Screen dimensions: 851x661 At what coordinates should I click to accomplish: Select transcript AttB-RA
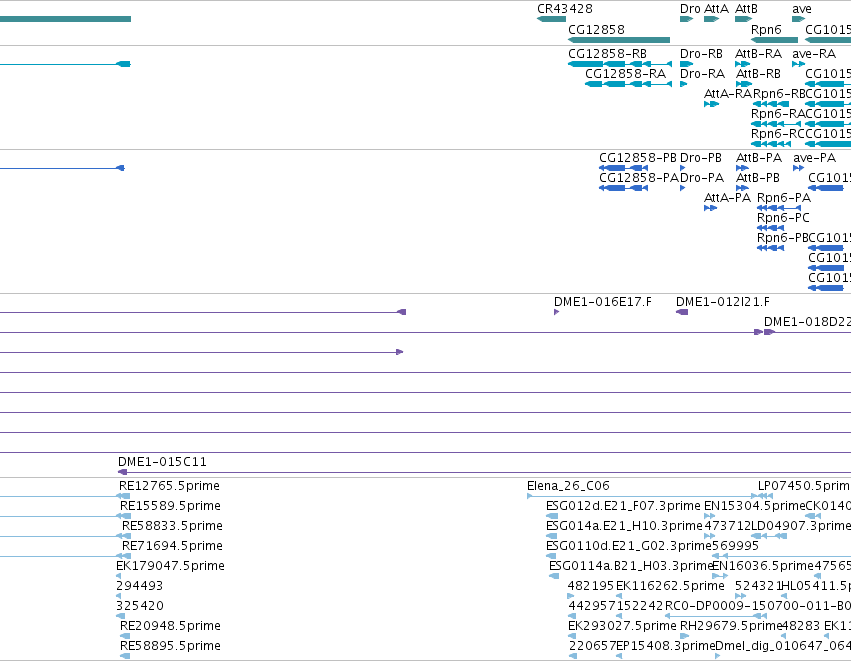click(758, 54)
